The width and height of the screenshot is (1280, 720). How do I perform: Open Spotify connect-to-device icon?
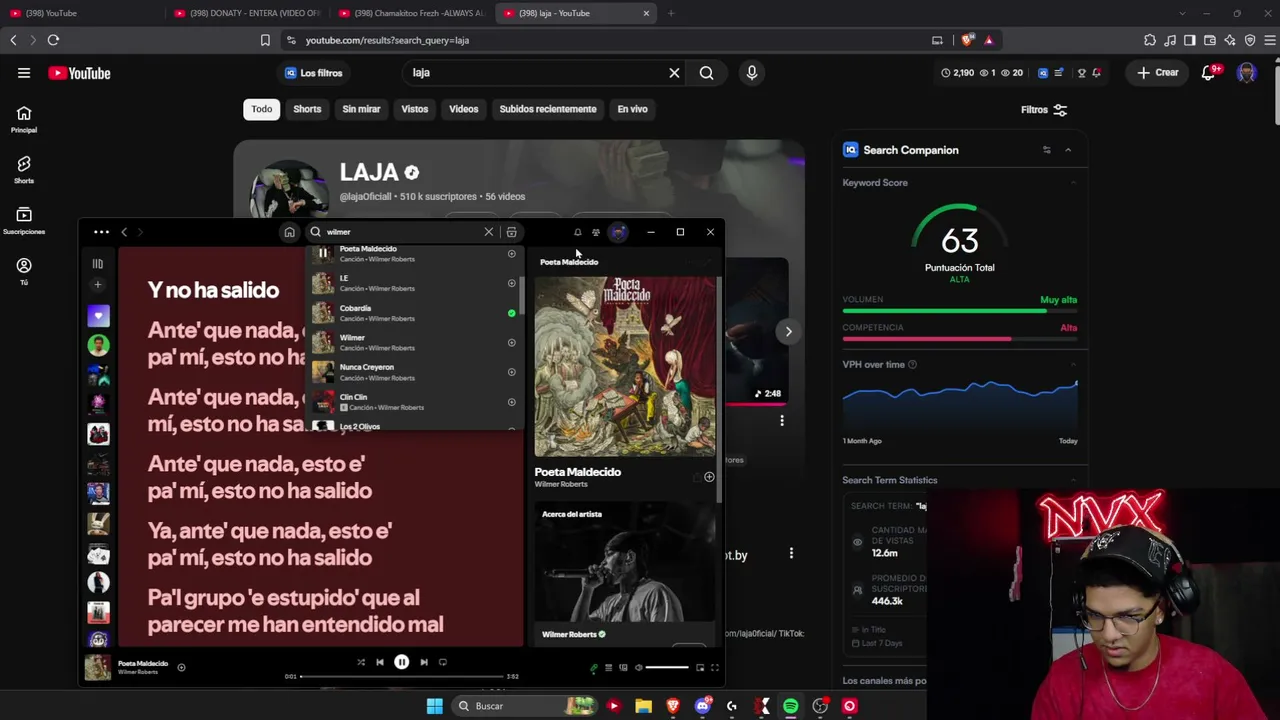pos(623,667)
